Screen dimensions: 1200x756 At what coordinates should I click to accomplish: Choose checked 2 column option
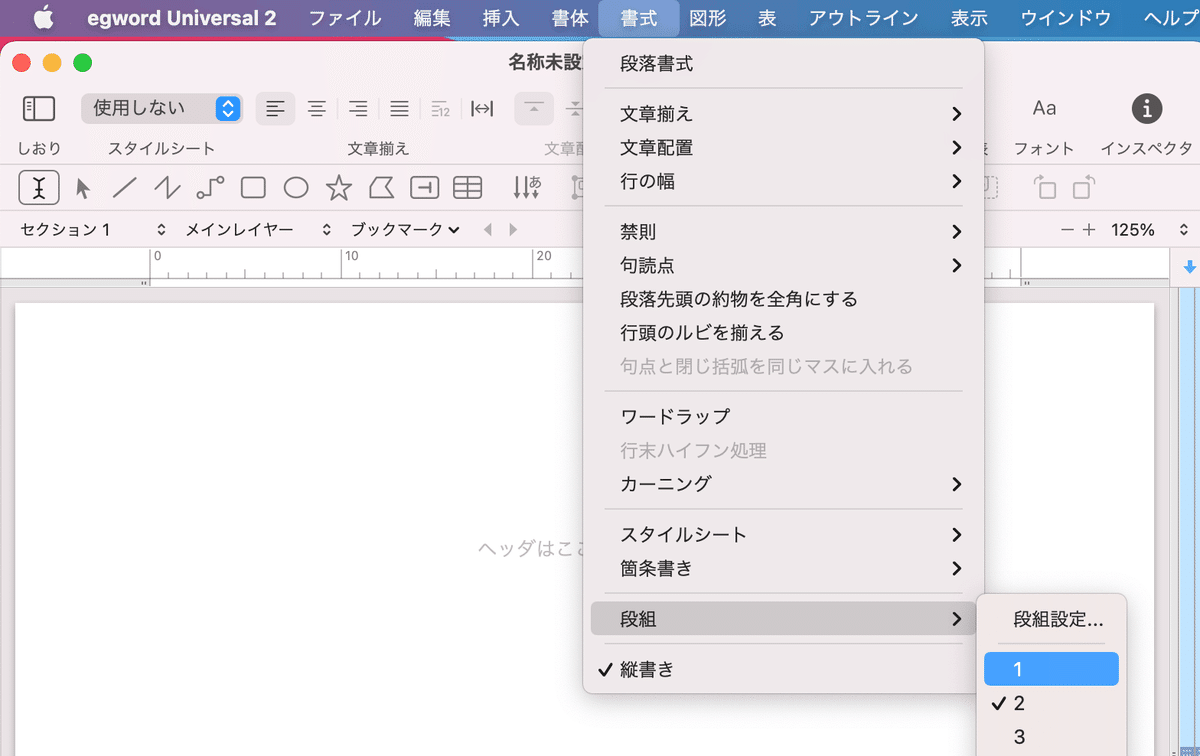tap(1051, 703)
